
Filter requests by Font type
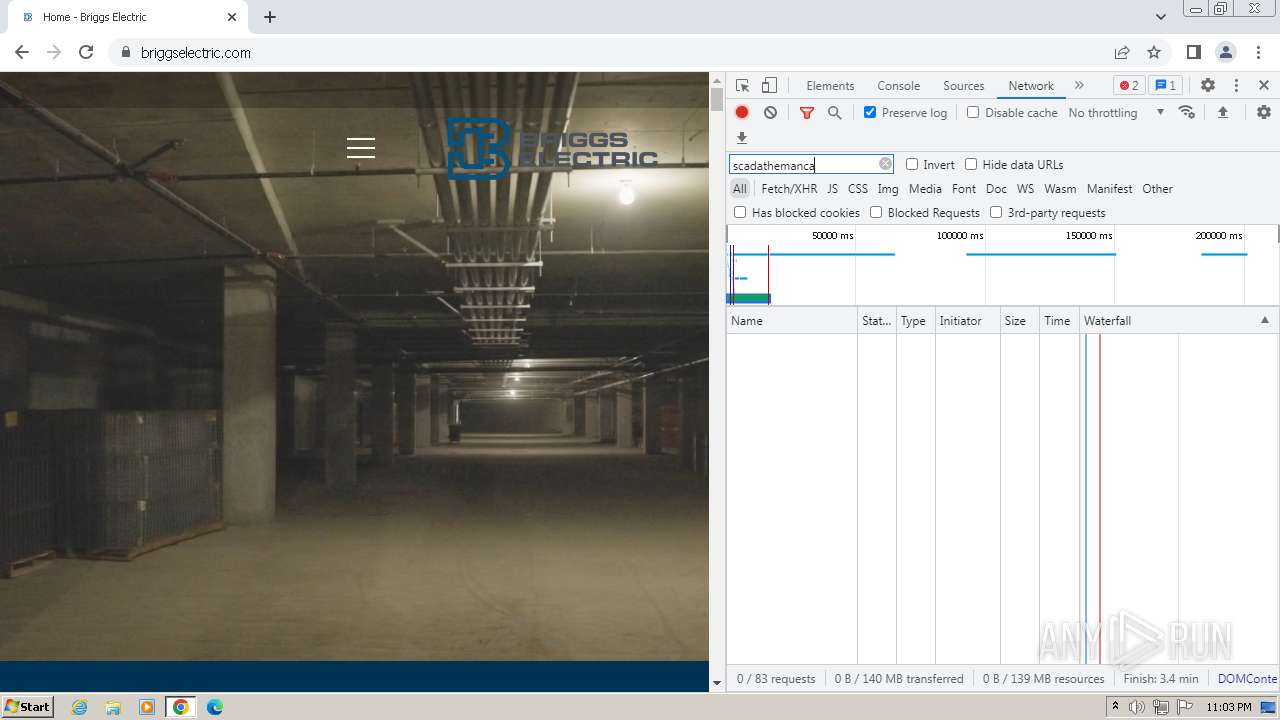[964, 189]
